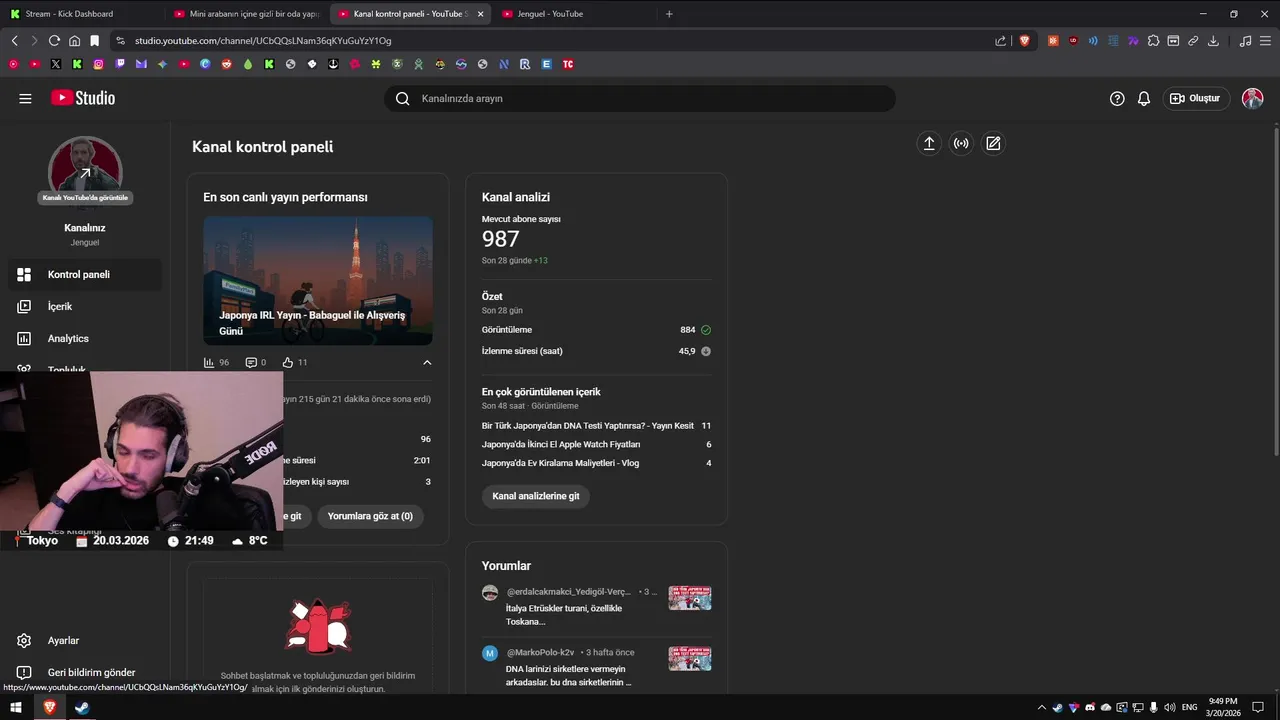1280x720 pixels.
Task: Go back in browser history
Action: (14, 41)
